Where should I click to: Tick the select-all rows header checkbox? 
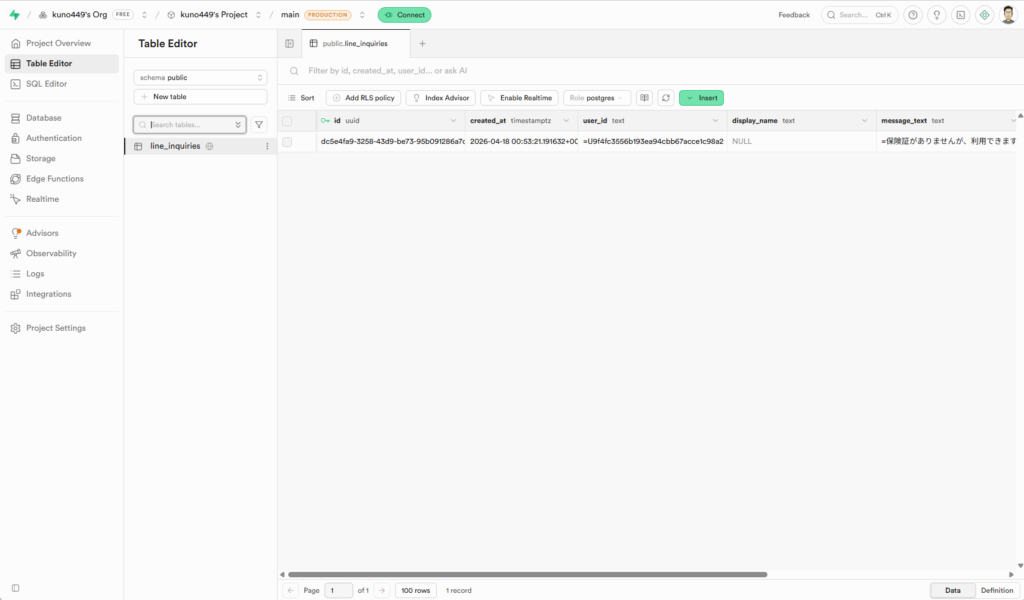point(287,121)
